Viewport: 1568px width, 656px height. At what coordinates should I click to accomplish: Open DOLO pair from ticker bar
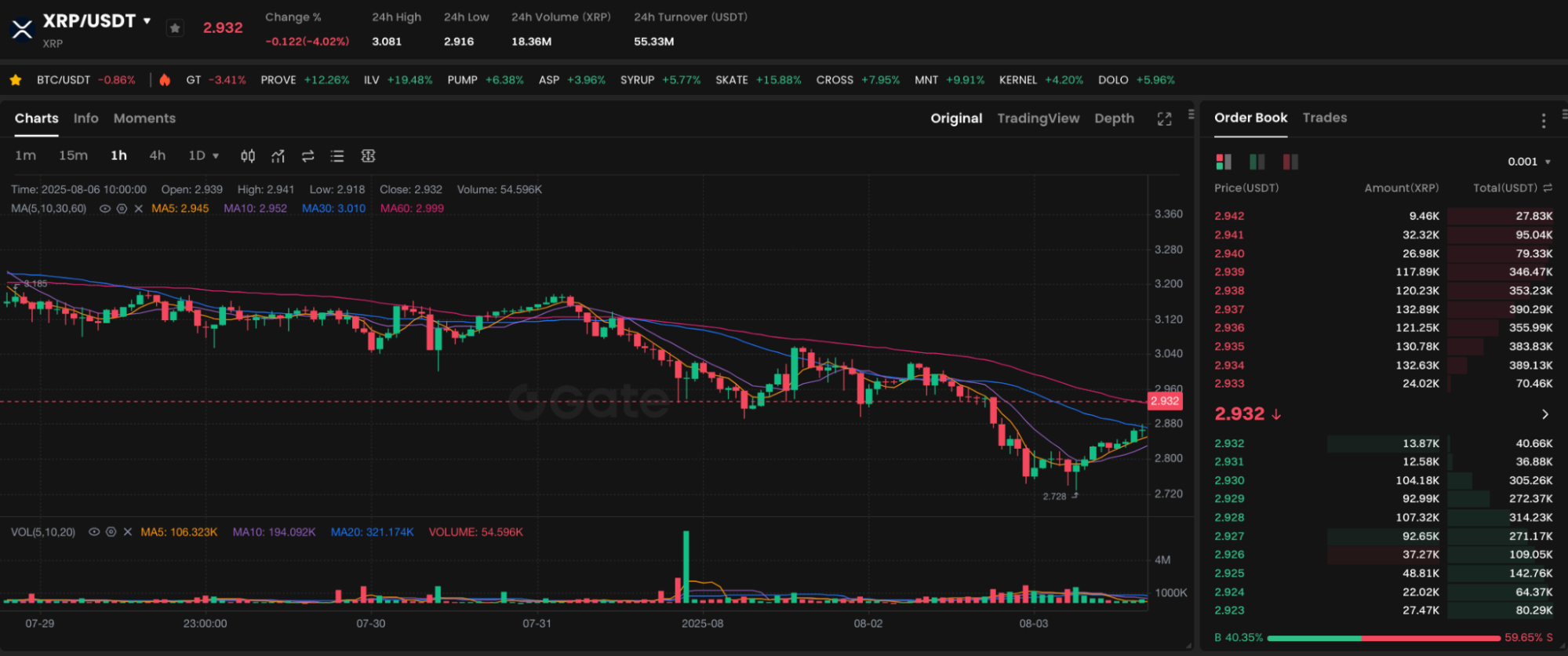(1137, 80)
